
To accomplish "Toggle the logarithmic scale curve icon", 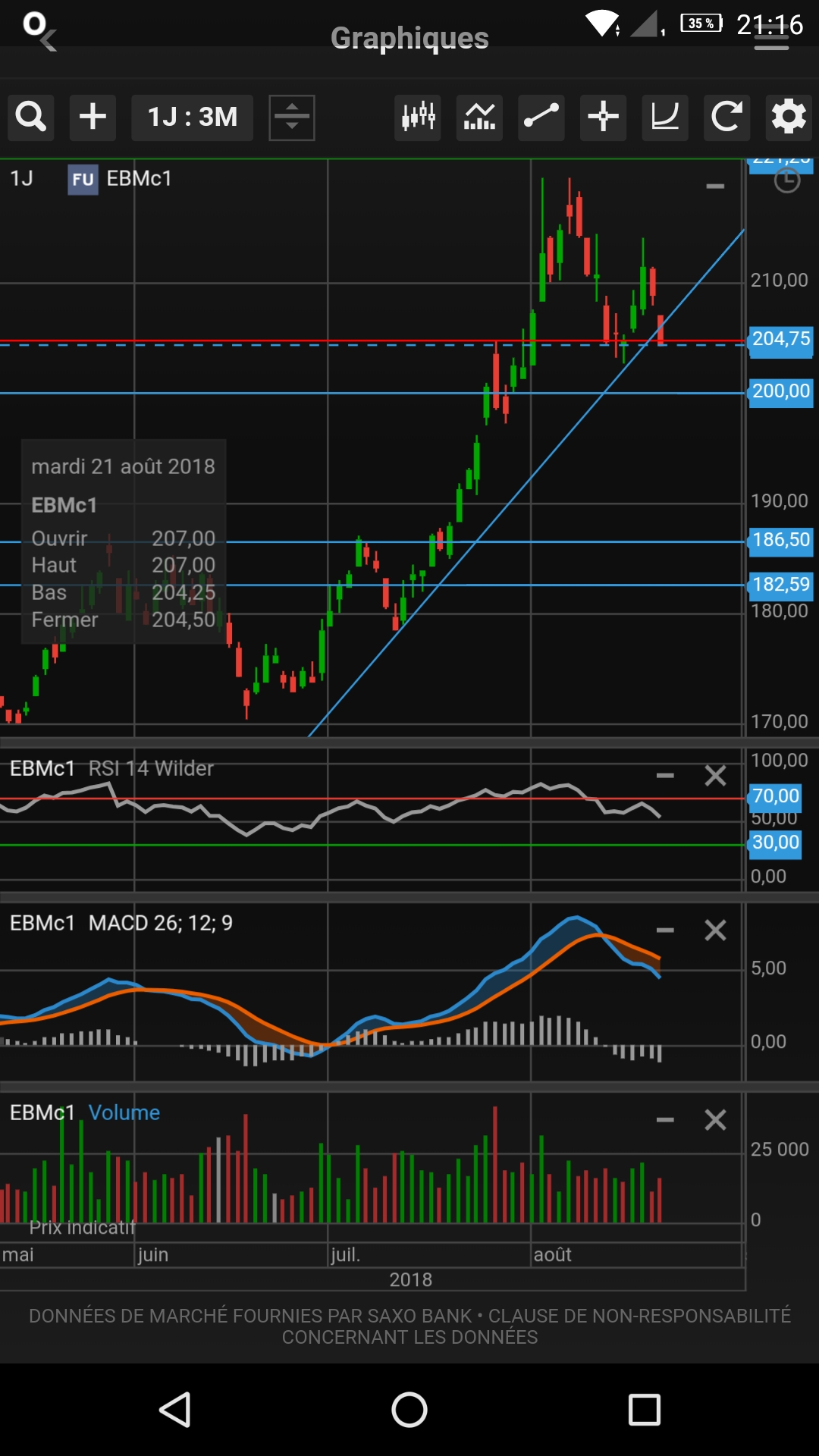I will (665, 118).
